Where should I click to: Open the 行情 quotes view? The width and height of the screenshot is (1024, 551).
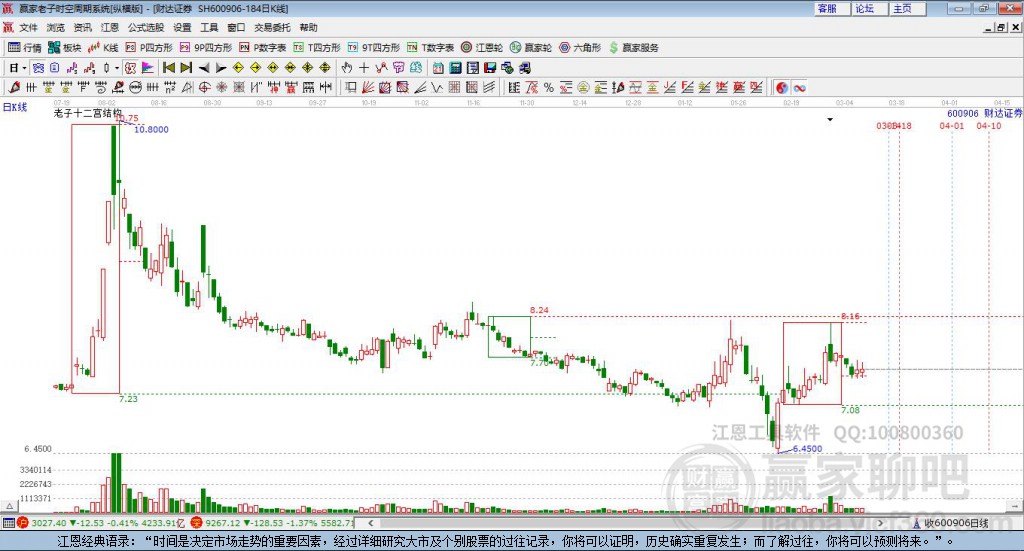coord(25,48)
